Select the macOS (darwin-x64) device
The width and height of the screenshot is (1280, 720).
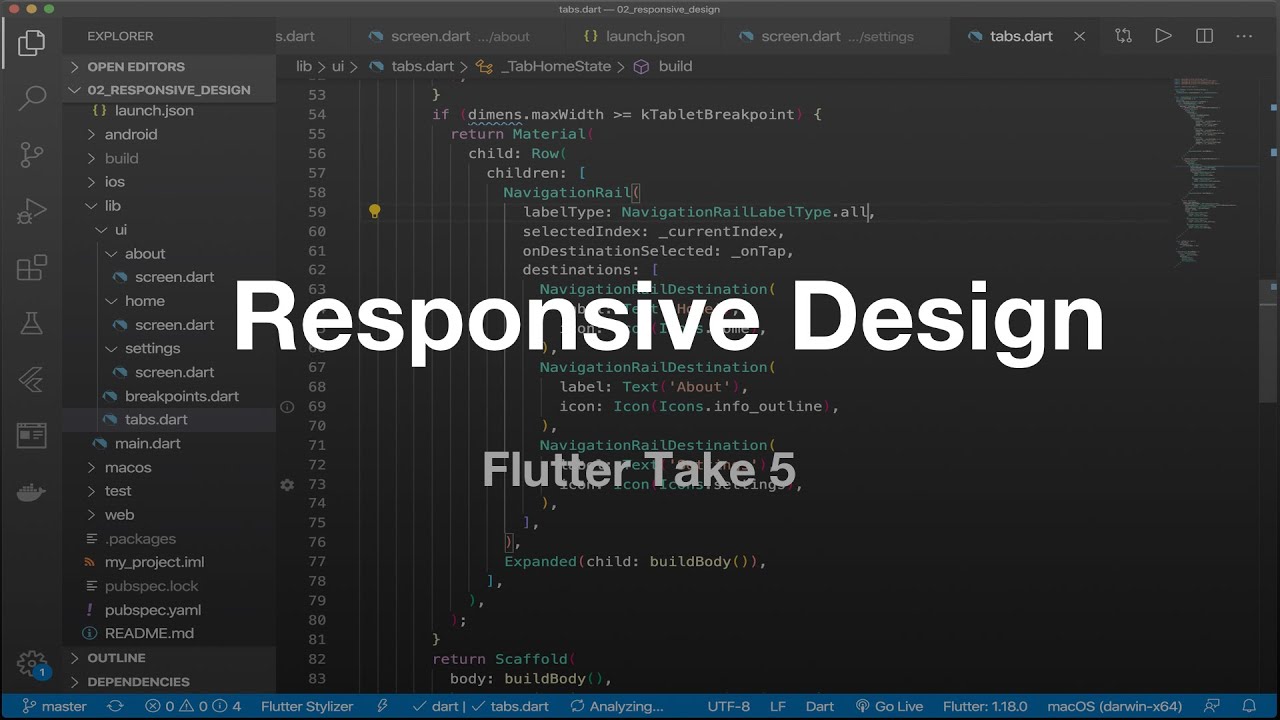tap(1114, 706)
